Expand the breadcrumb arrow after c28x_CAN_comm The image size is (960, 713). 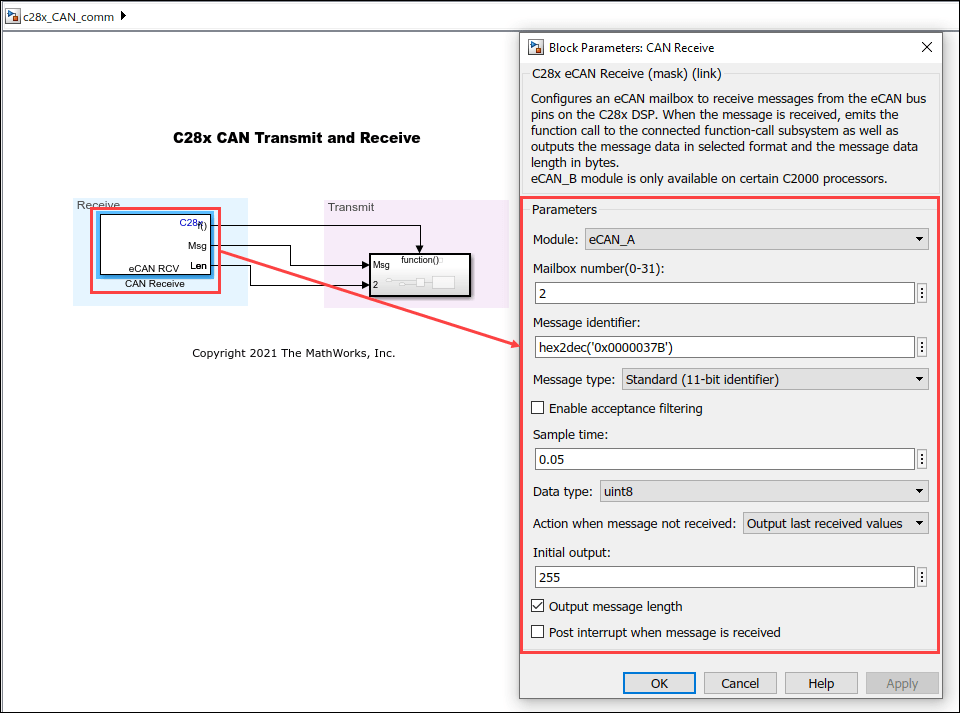(x=123, y=16)
